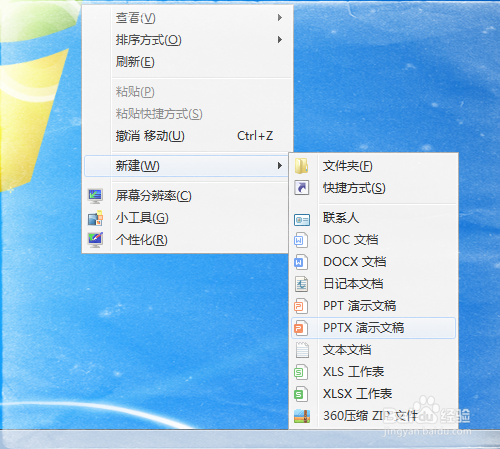Click the folder icon beside 文件夹(F)
The height and width of the screenshot is (449, 500).
302,166
